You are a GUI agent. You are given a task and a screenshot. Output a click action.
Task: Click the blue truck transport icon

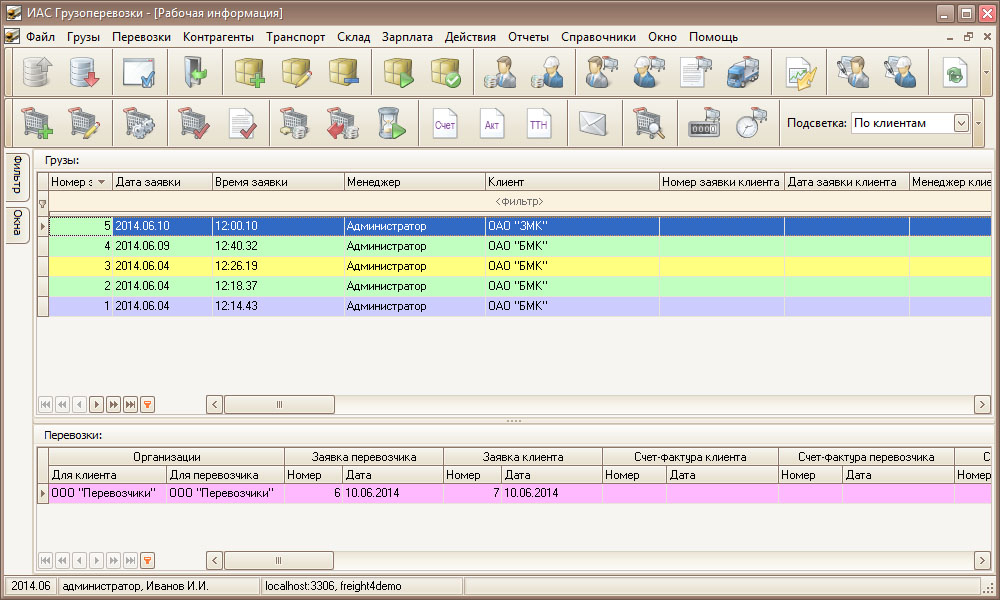pyautogui.click(x=742, y=73)
